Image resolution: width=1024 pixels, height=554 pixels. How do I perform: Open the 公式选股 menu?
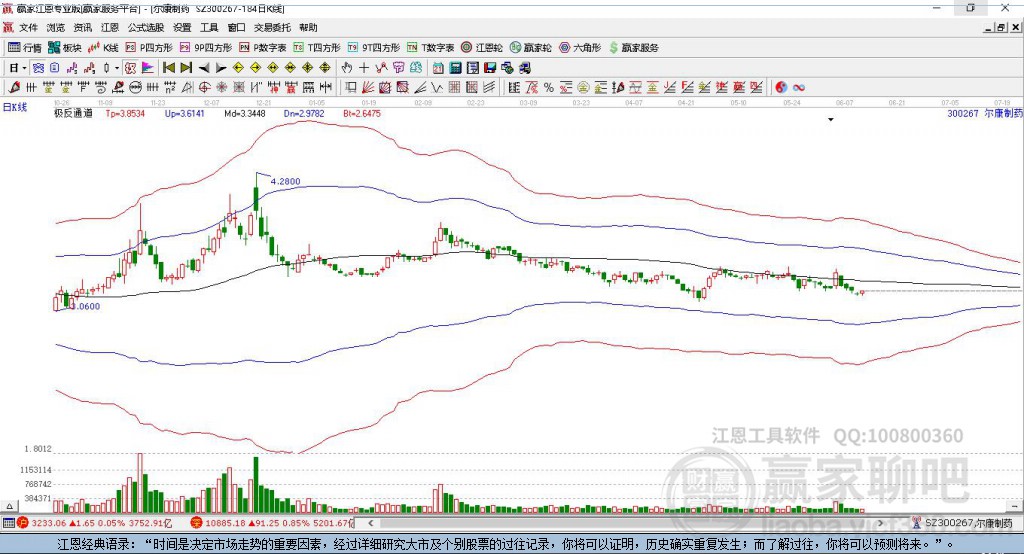[x=146, y=27]
